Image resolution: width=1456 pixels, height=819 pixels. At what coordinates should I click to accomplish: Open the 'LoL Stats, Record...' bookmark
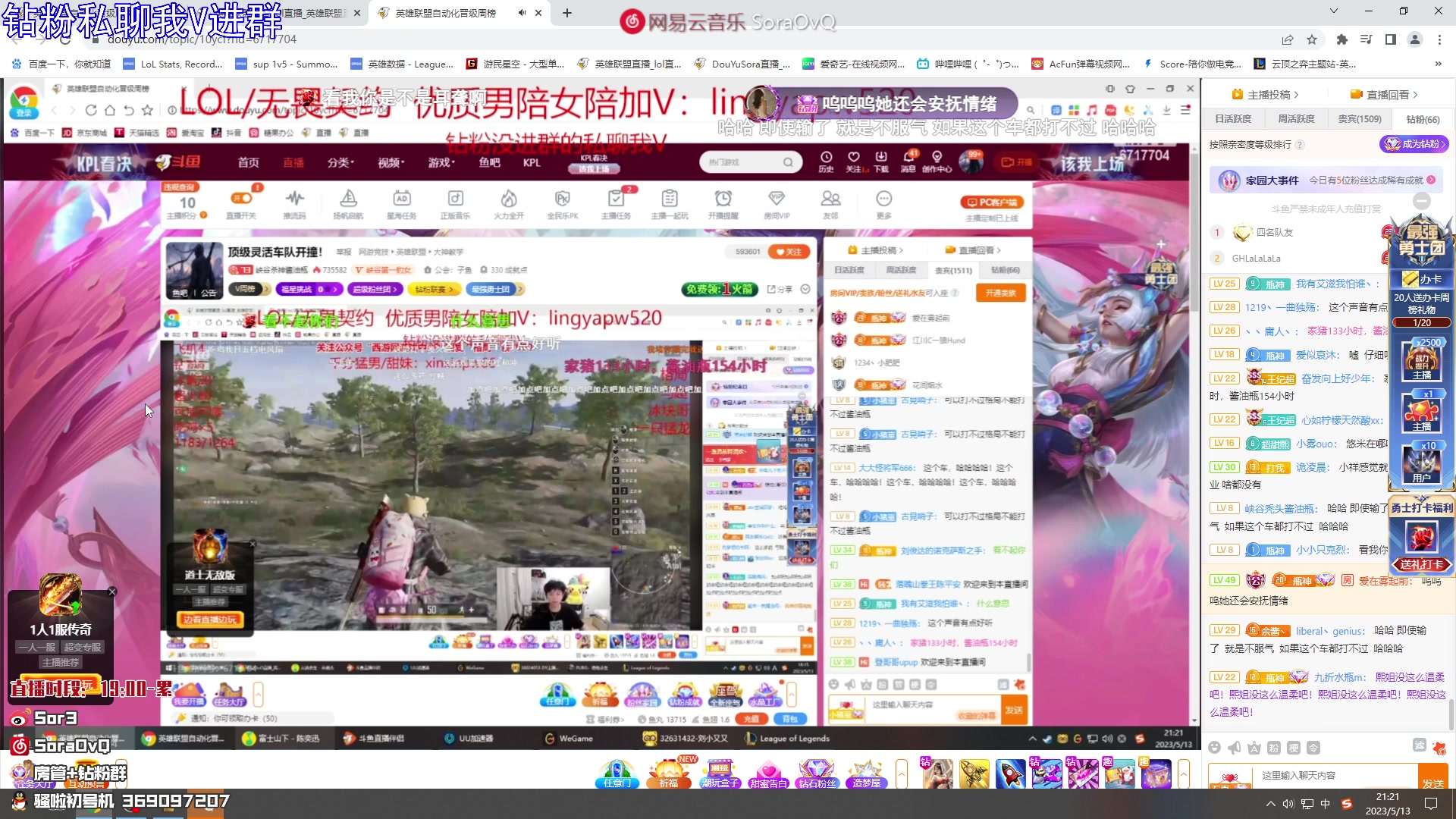pos(174,64)
